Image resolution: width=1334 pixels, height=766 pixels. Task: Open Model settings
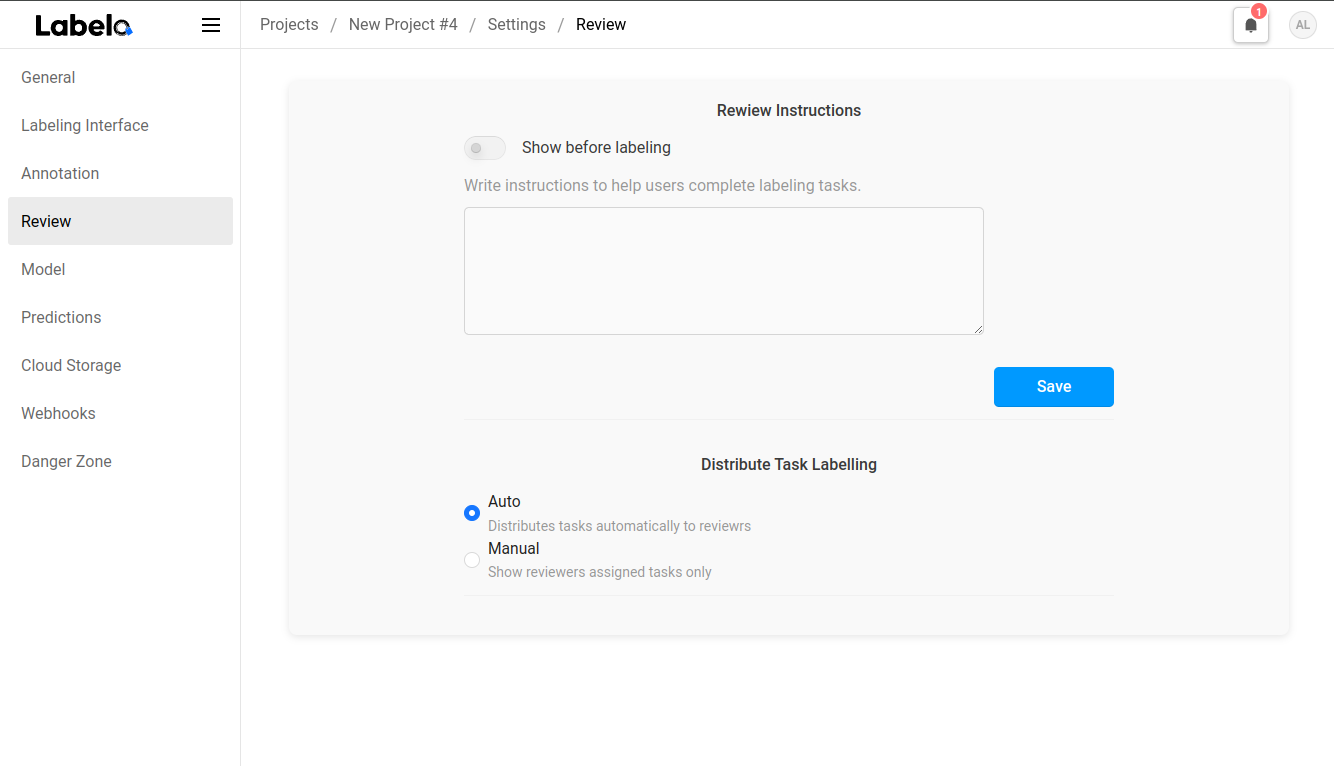tap(120, 269)
